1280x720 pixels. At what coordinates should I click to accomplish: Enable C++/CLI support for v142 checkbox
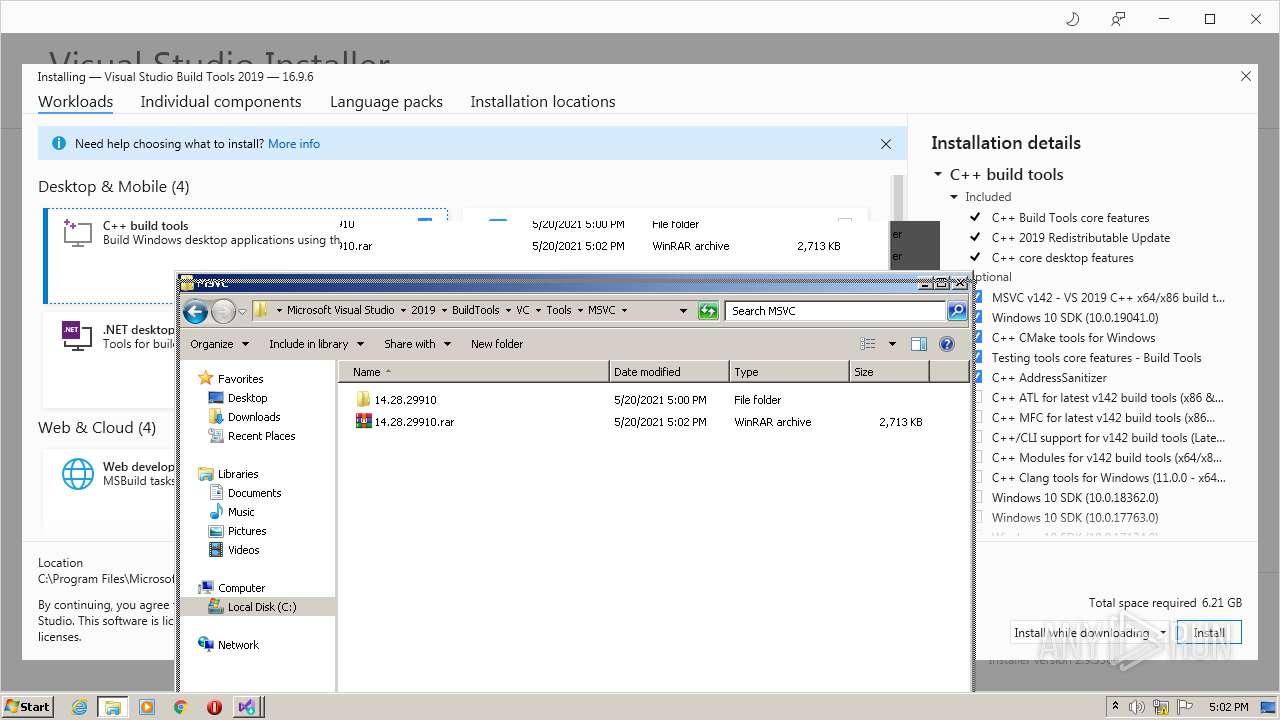pyautogui.click(x=978, y=438)
